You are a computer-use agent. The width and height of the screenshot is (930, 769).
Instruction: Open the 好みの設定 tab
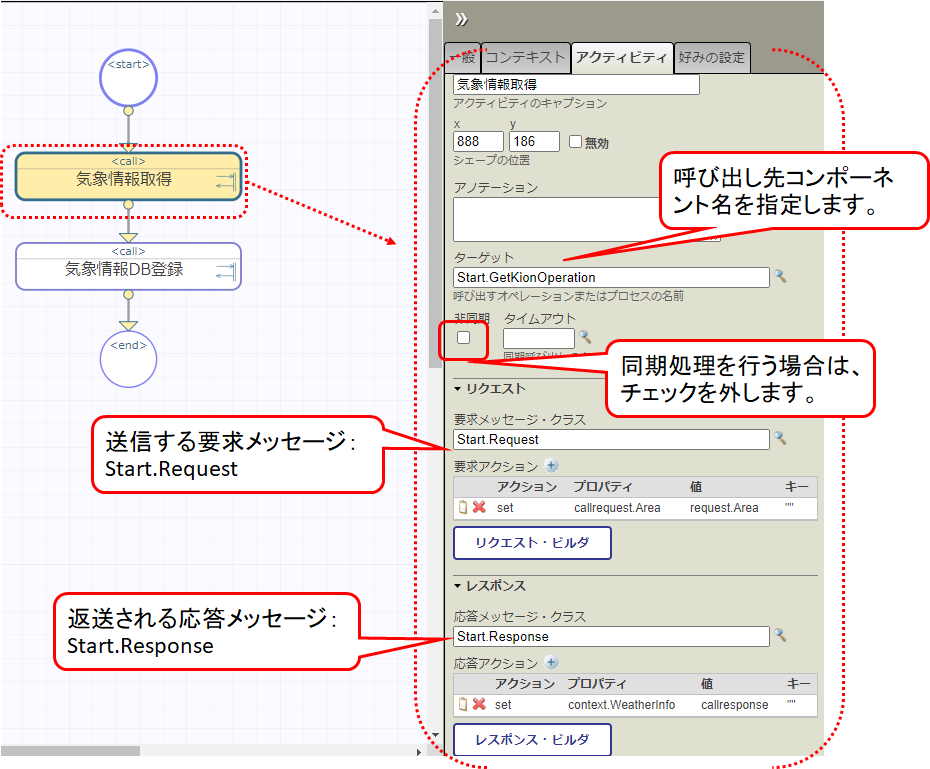point(711,58)
